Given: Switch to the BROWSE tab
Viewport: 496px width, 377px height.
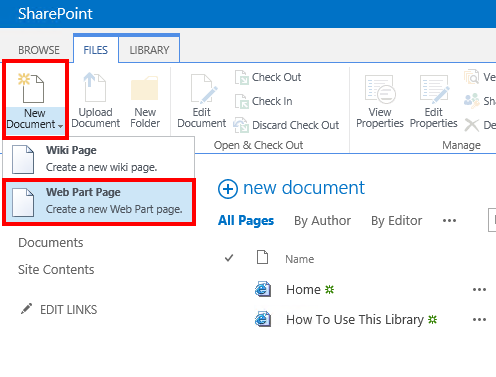Looking at the screenshot, I should point(39,50).
